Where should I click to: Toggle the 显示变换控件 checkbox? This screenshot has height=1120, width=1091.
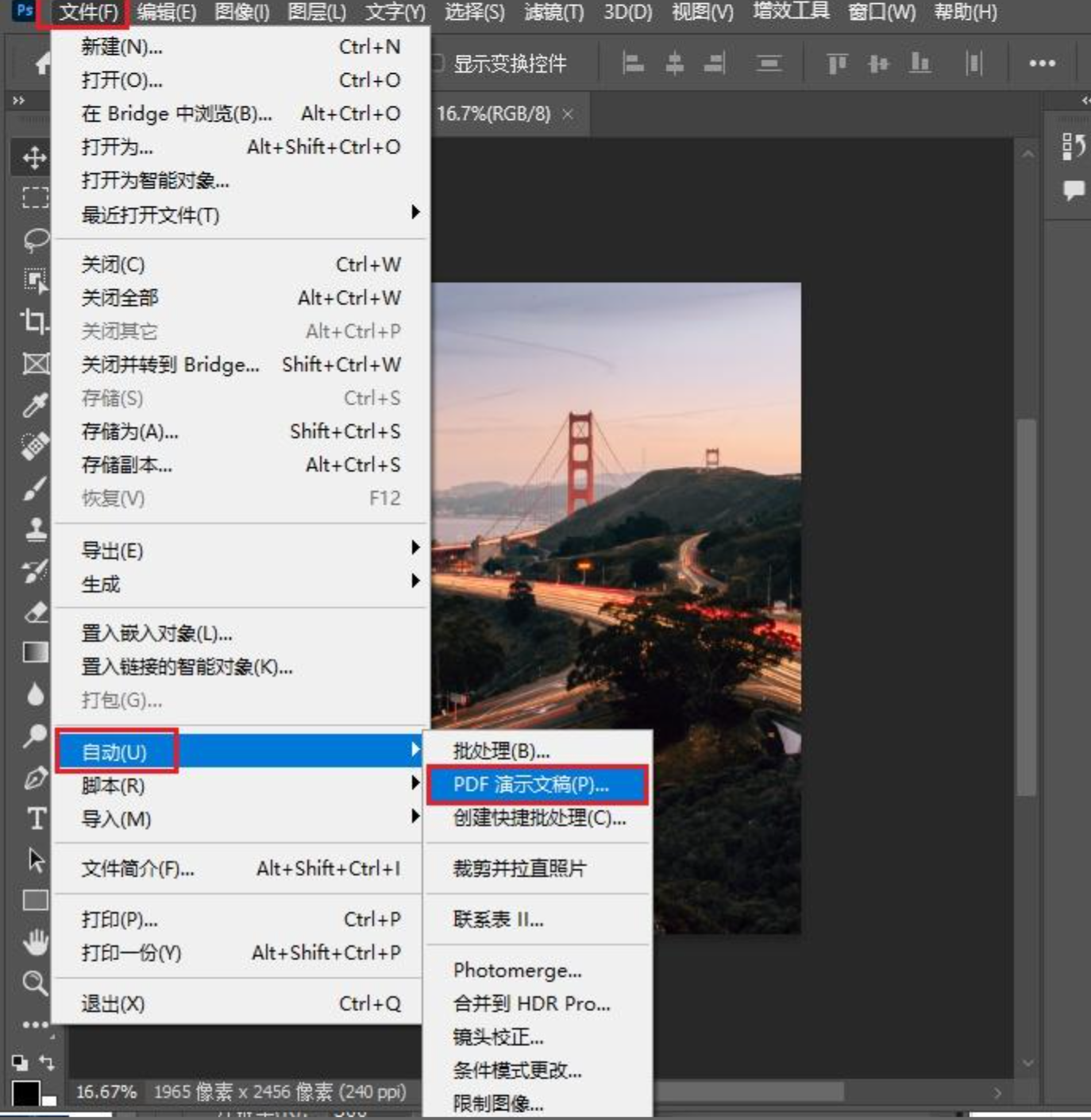pyautogui.click(x=438, y=63)
